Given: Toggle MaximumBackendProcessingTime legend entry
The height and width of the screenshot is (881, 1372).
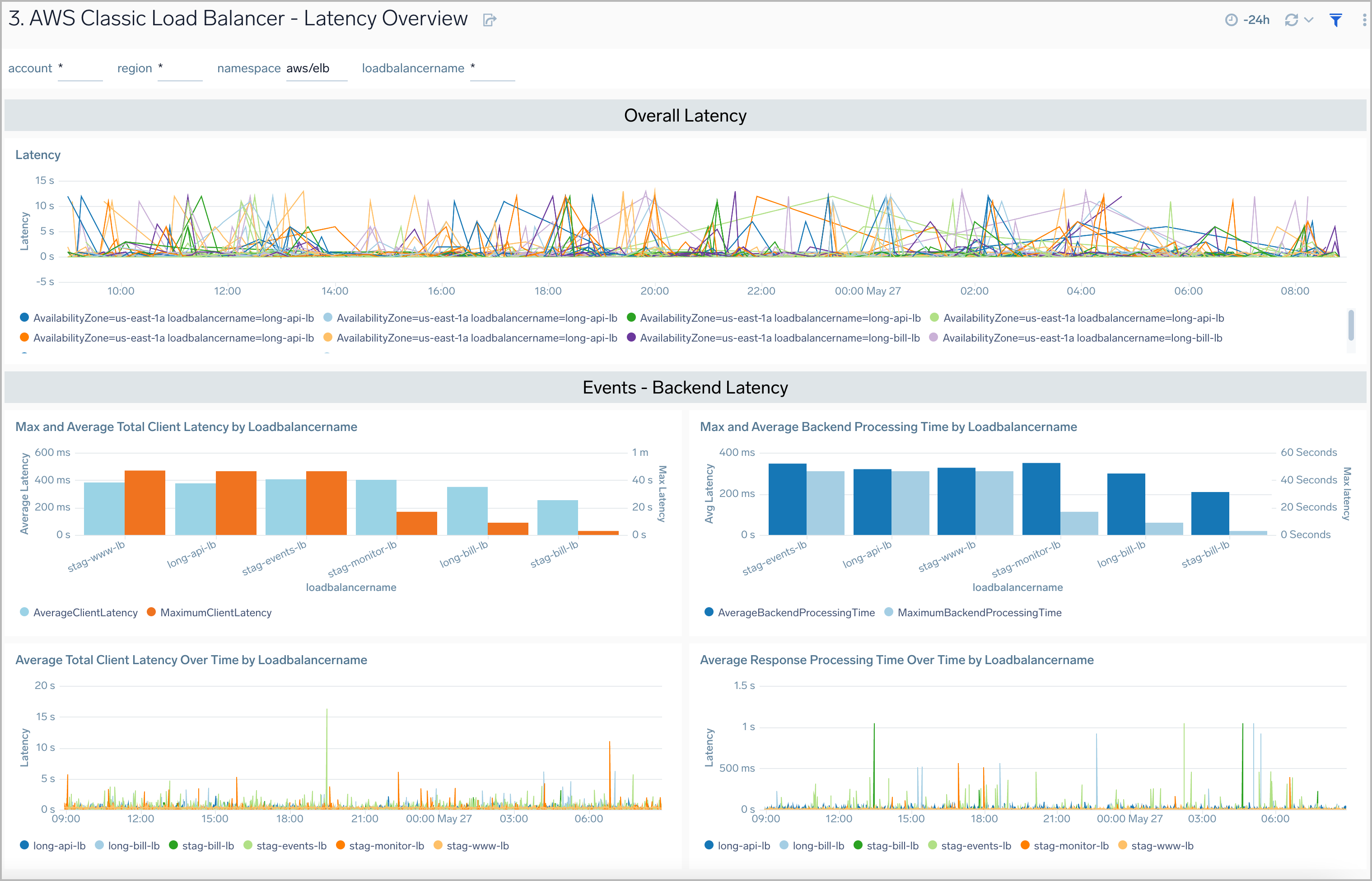Looking at the screenshot, I should pos(973,613).
